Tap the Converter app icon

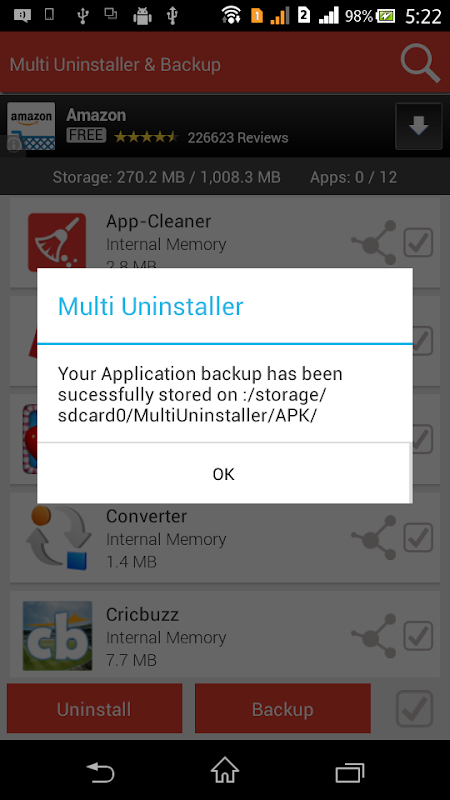[x=58, y=538]
